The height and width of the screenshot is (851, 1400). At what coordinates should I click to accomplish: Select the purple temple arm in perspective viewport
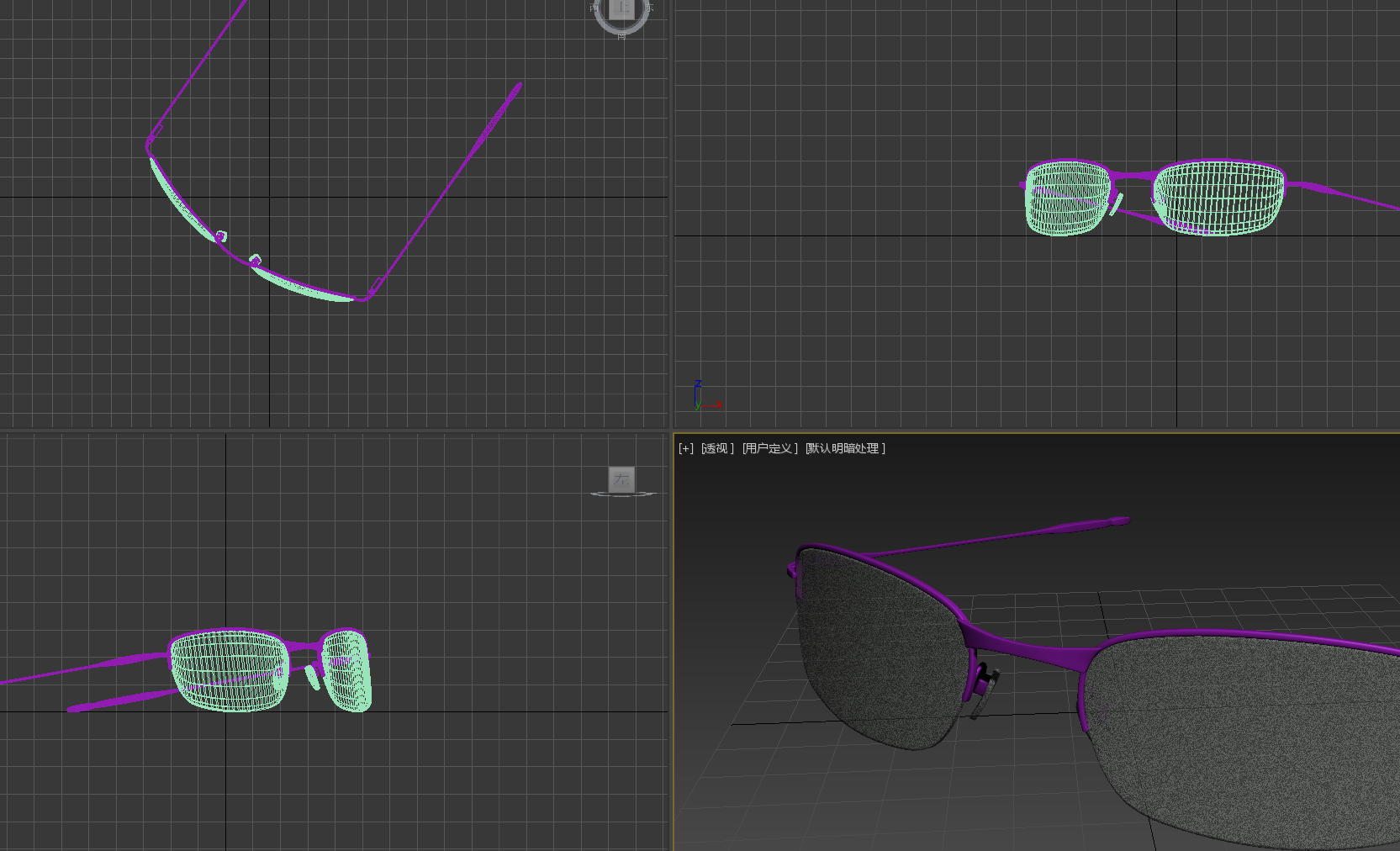tap(1001, 538)
